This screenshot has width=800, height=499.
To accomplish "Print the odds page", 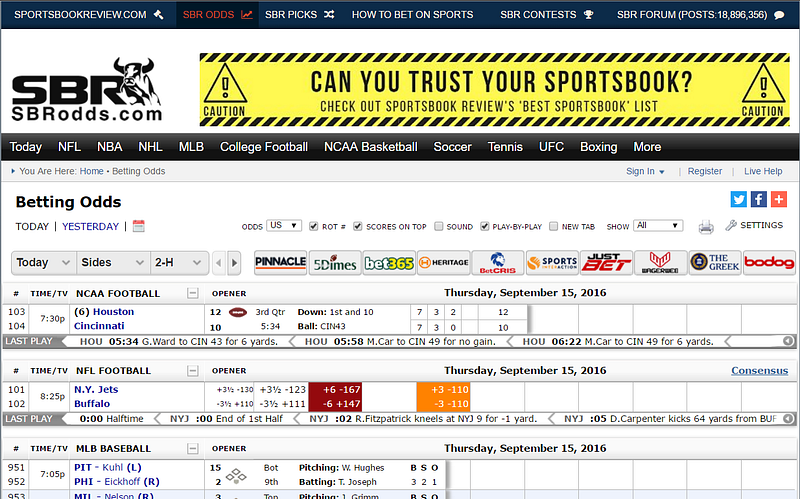I will click(706, 227).
